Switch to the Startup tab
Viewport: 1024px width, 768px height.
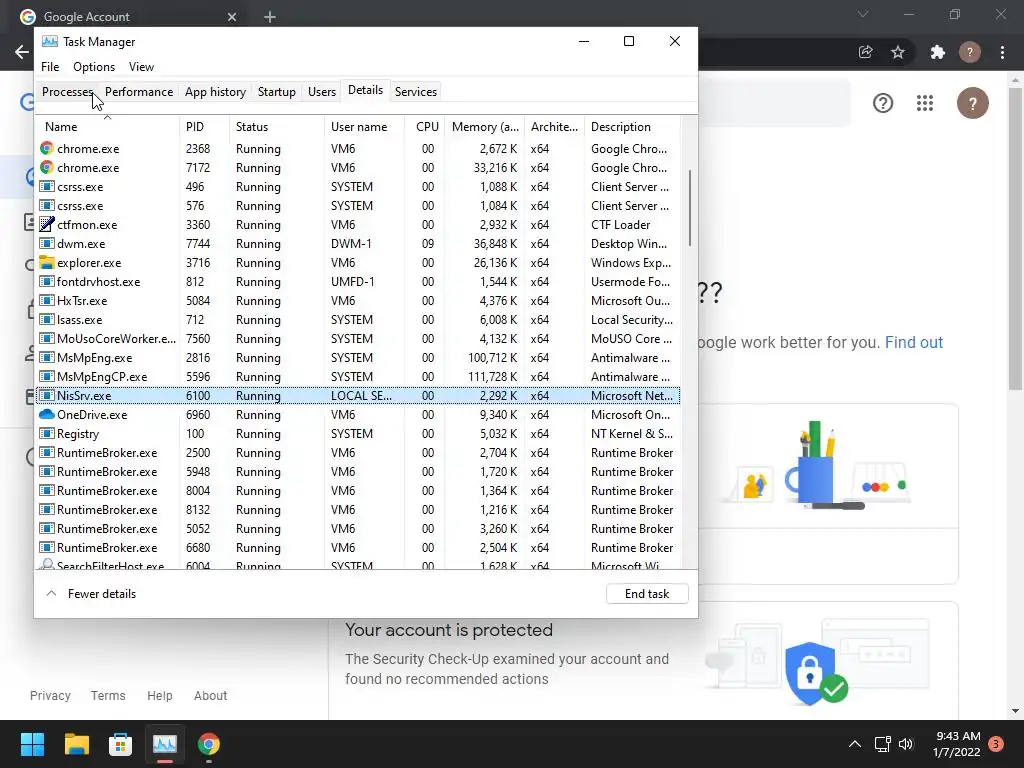coord(276,91)
